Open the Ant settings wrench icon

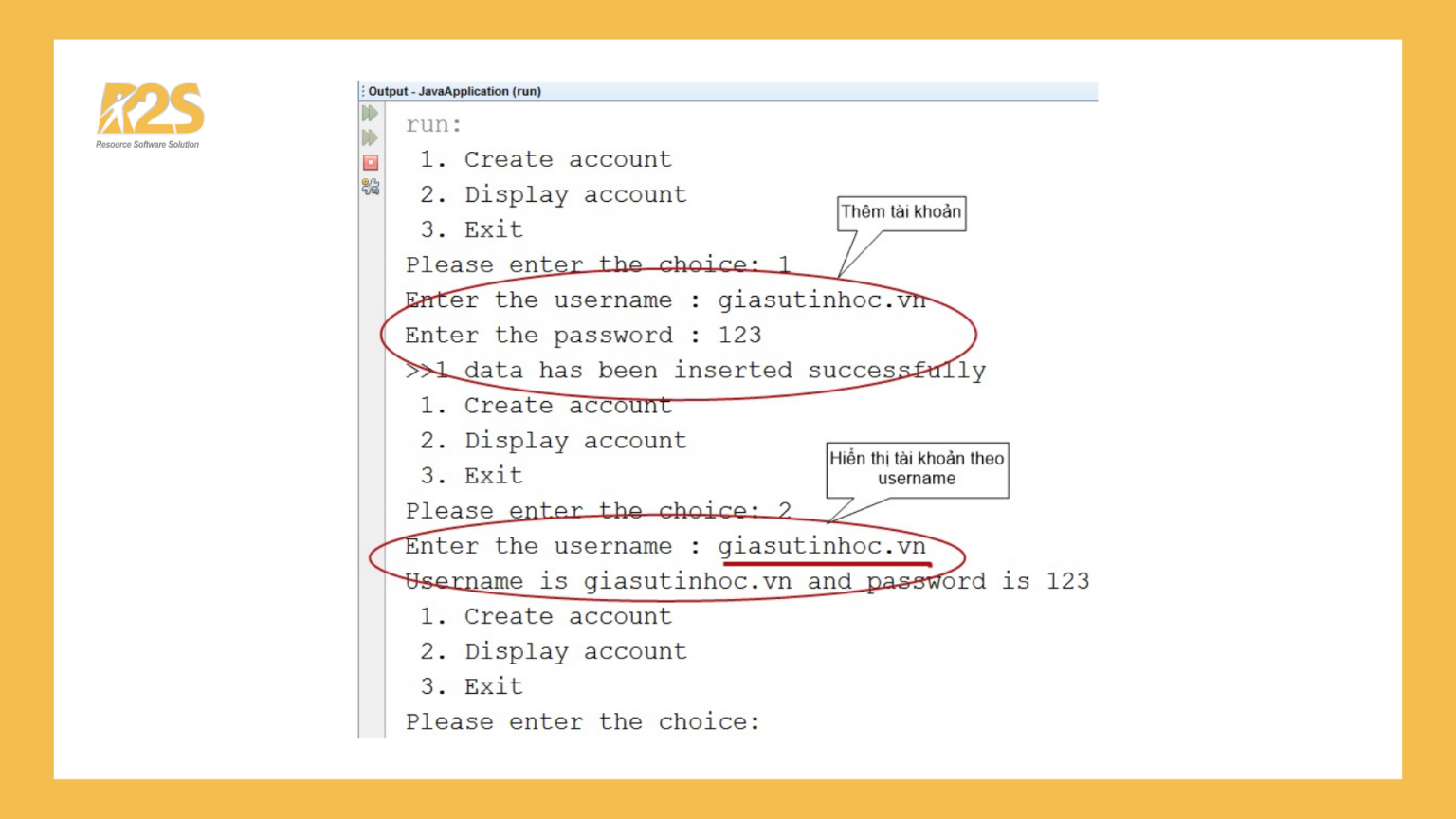[372, 188]
